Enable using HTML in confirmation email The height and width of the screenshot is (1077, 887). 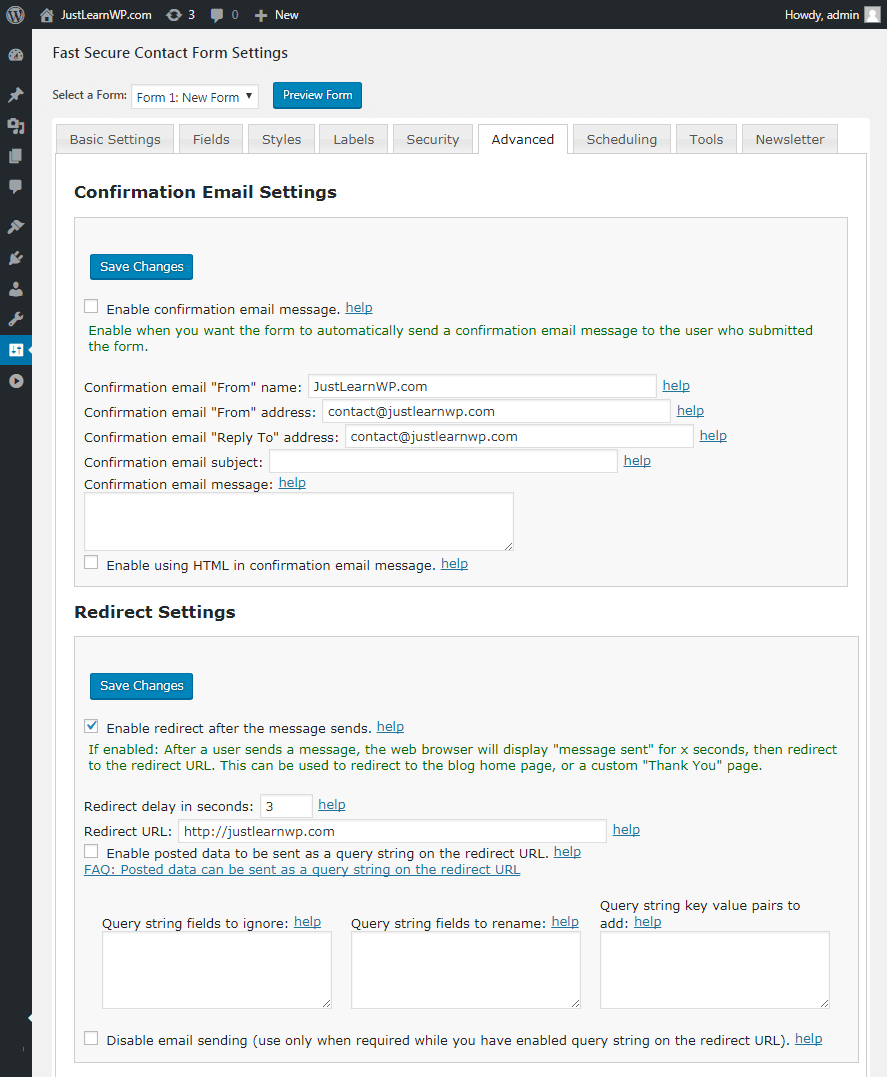91,563
